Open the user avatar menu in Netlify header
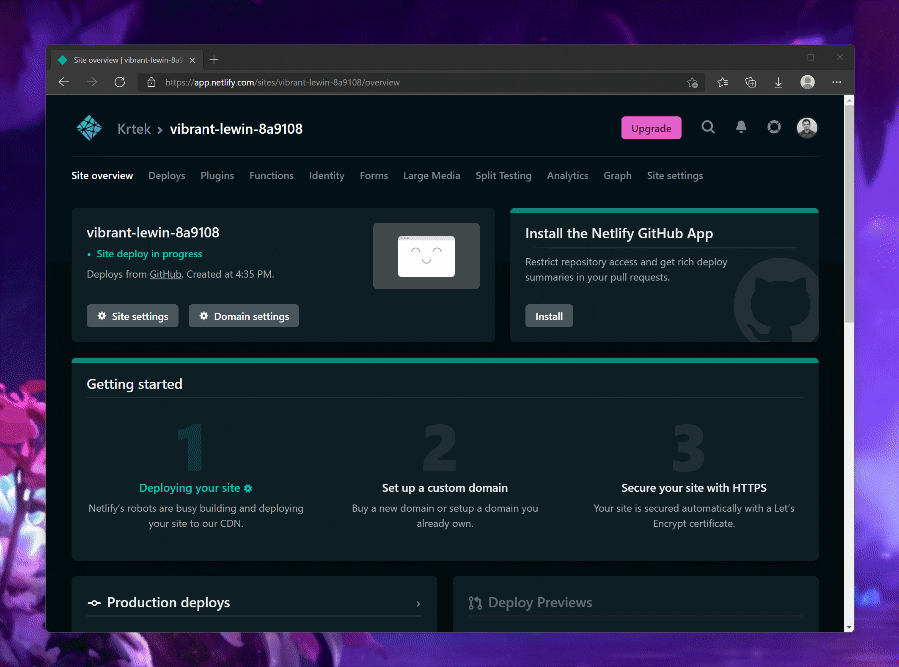899x667 pixels. [807, 127]
